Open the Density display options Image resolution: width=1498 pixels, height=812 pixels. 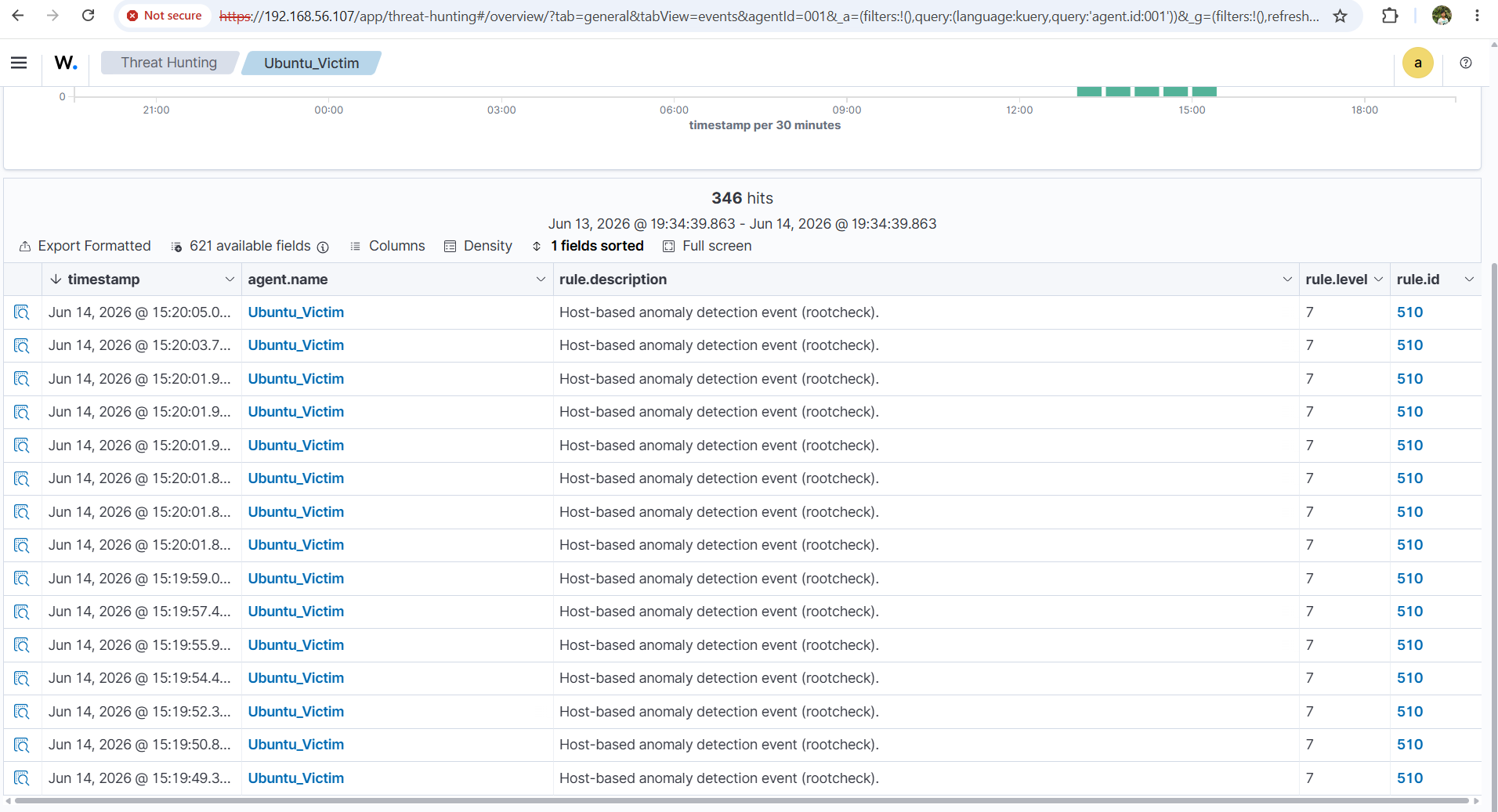[x=478, y=246]
